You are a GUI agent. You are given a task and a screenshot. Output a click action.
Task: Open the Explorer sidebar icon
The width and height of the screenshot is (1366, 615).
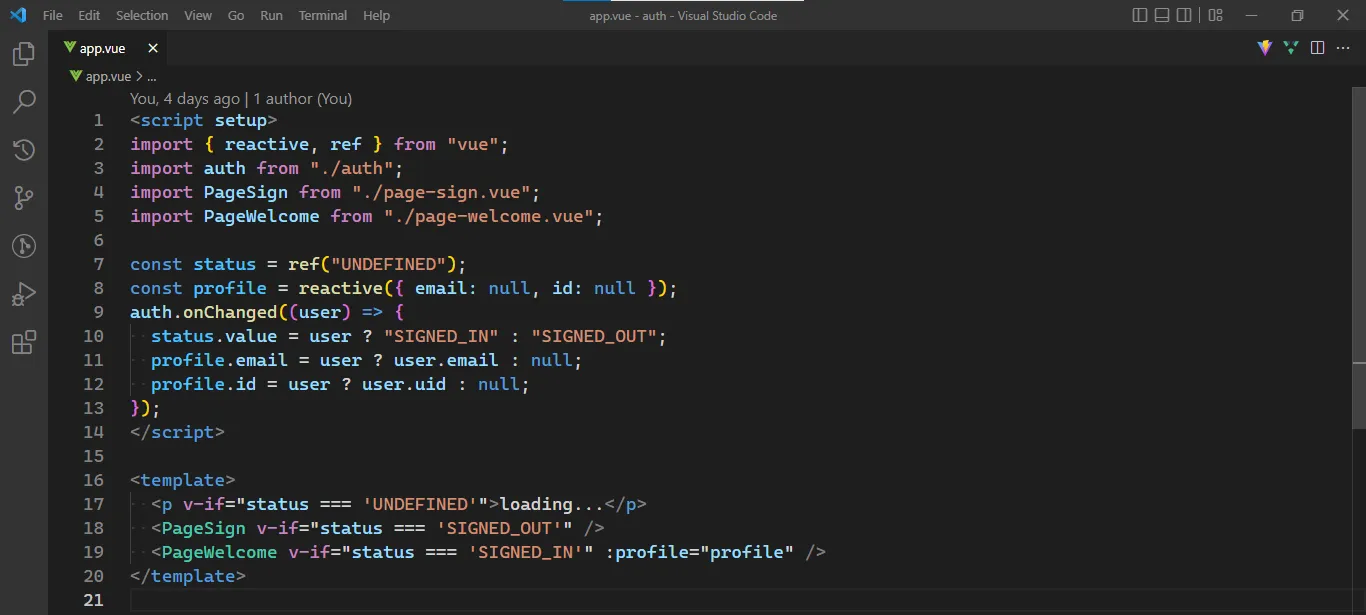coord(25,54)
